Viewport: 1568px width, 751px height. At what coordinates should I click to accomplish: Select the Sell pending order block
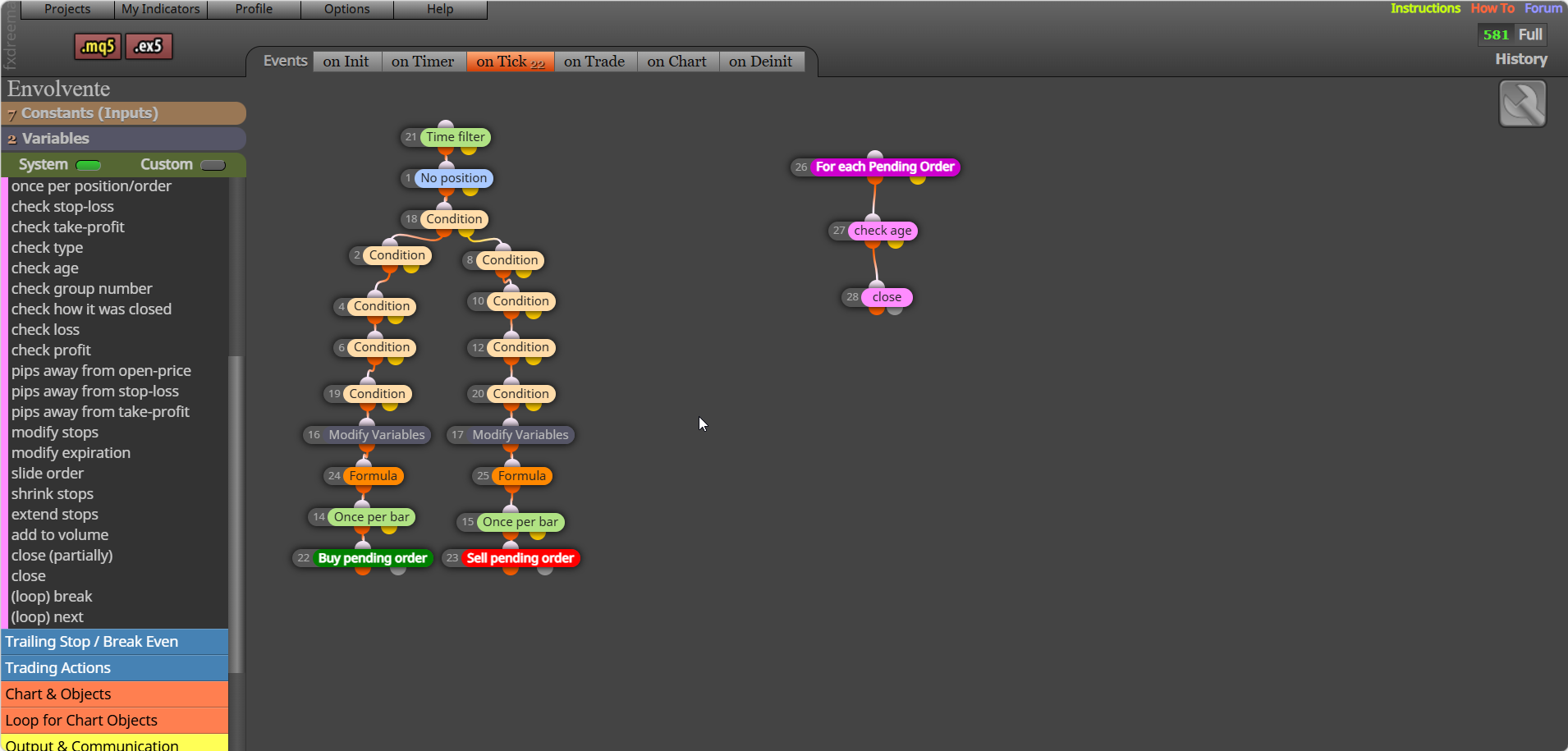pyautogui.click(x=520, y=558)
